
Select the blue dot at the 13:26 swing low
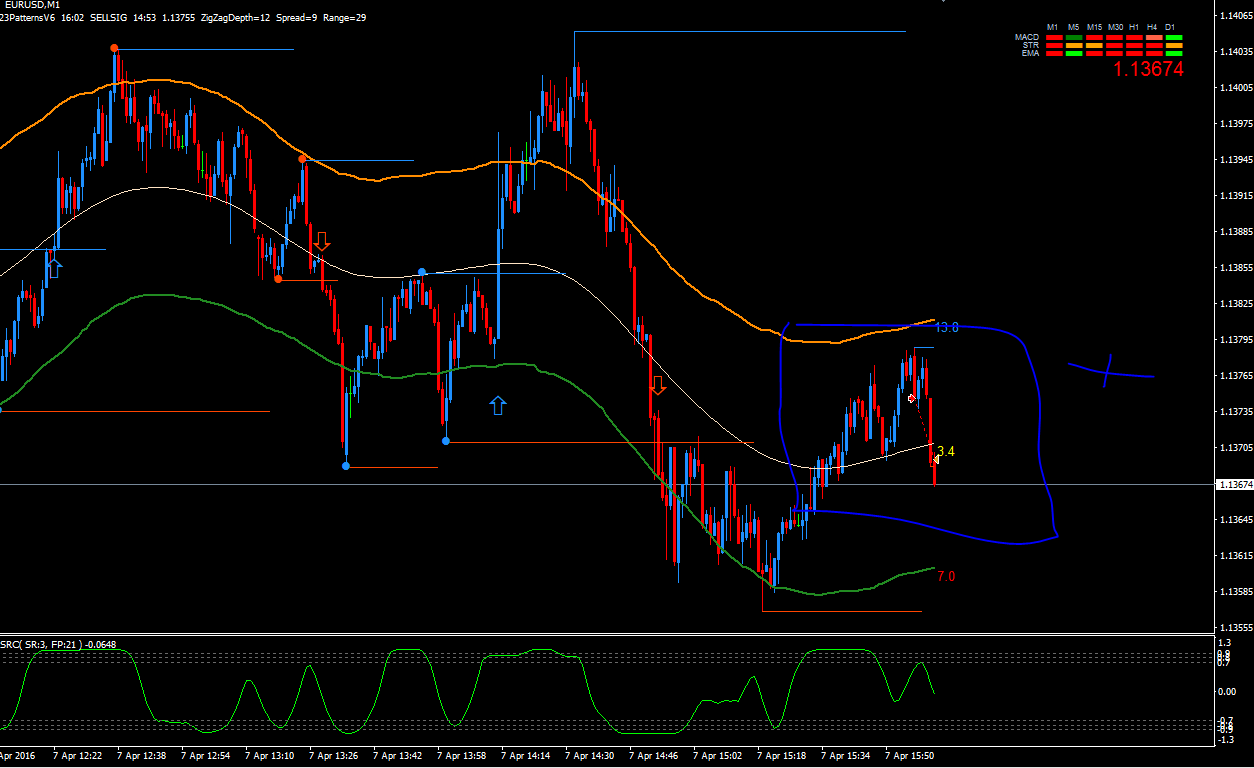coord(346,465)
